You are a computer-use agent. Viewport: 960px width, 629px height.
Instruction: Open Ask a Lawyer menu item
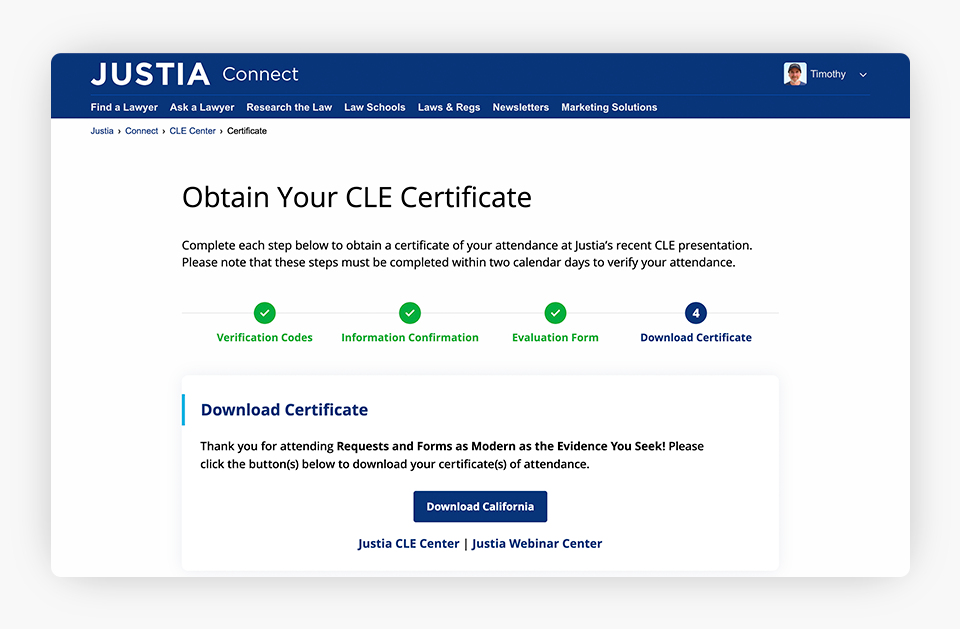(202, 107)
